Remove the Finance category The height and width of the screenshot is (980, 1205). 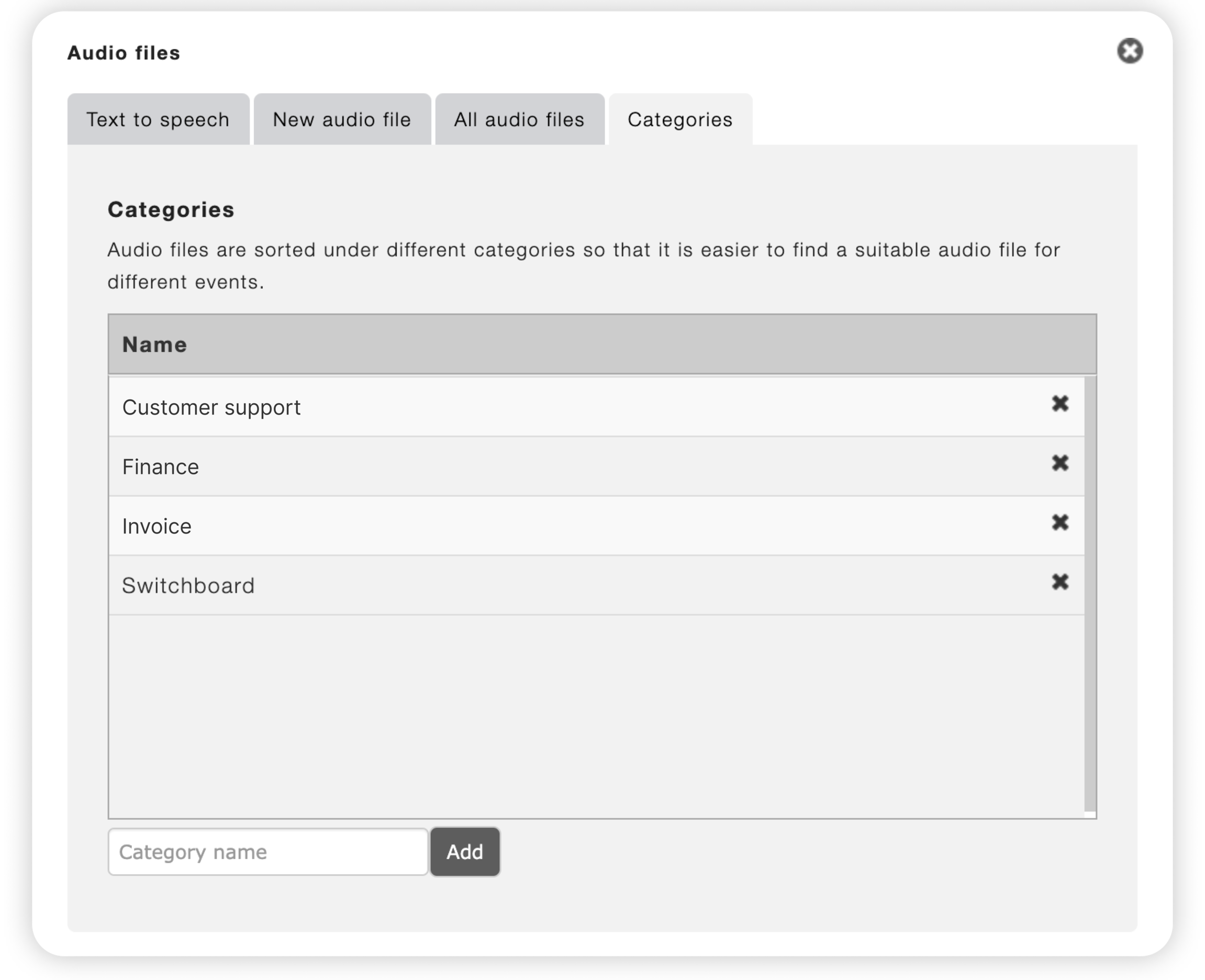point(1060,463)
